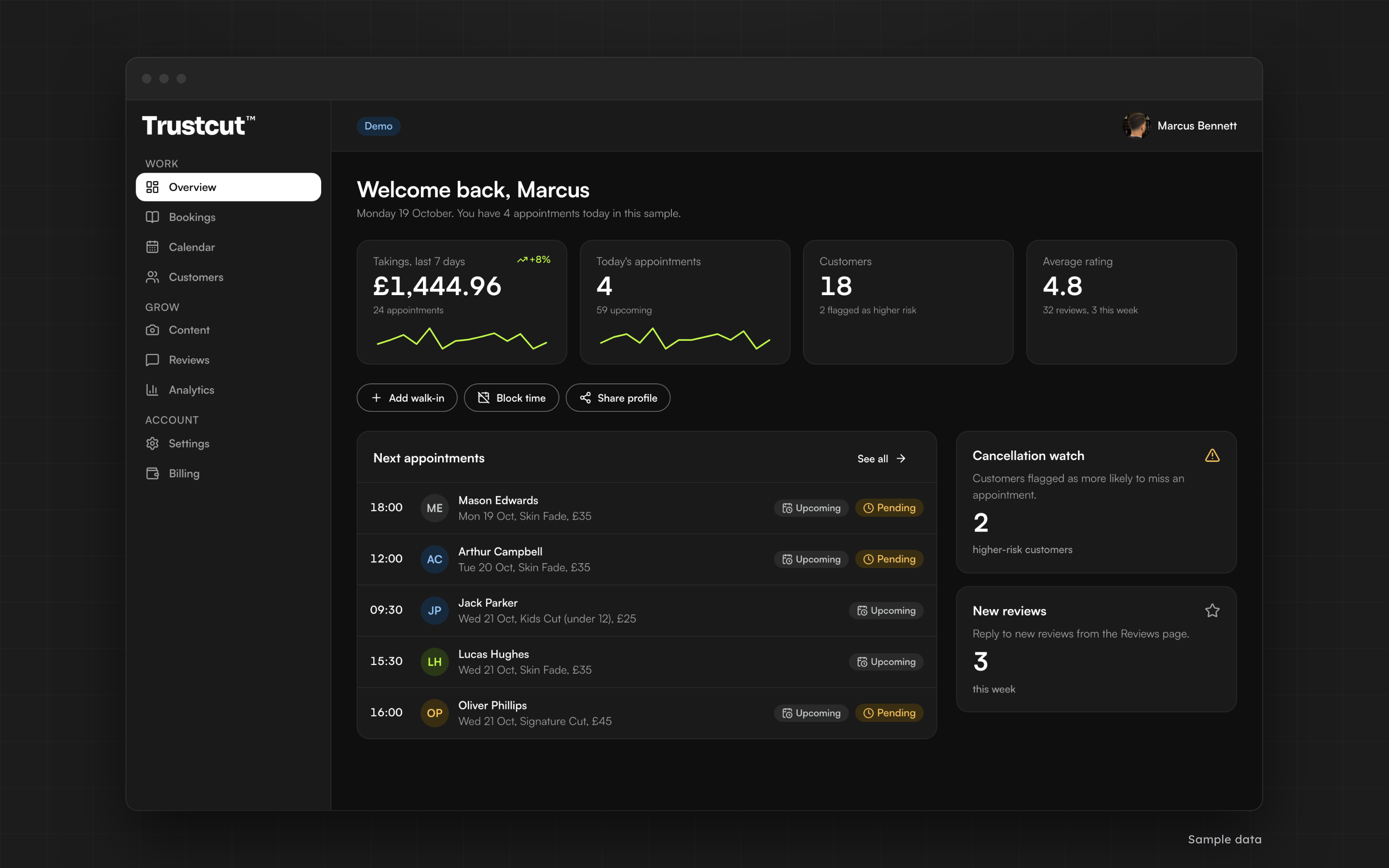
Task: Select Lucas Hughes appointment
Action: 647,662
